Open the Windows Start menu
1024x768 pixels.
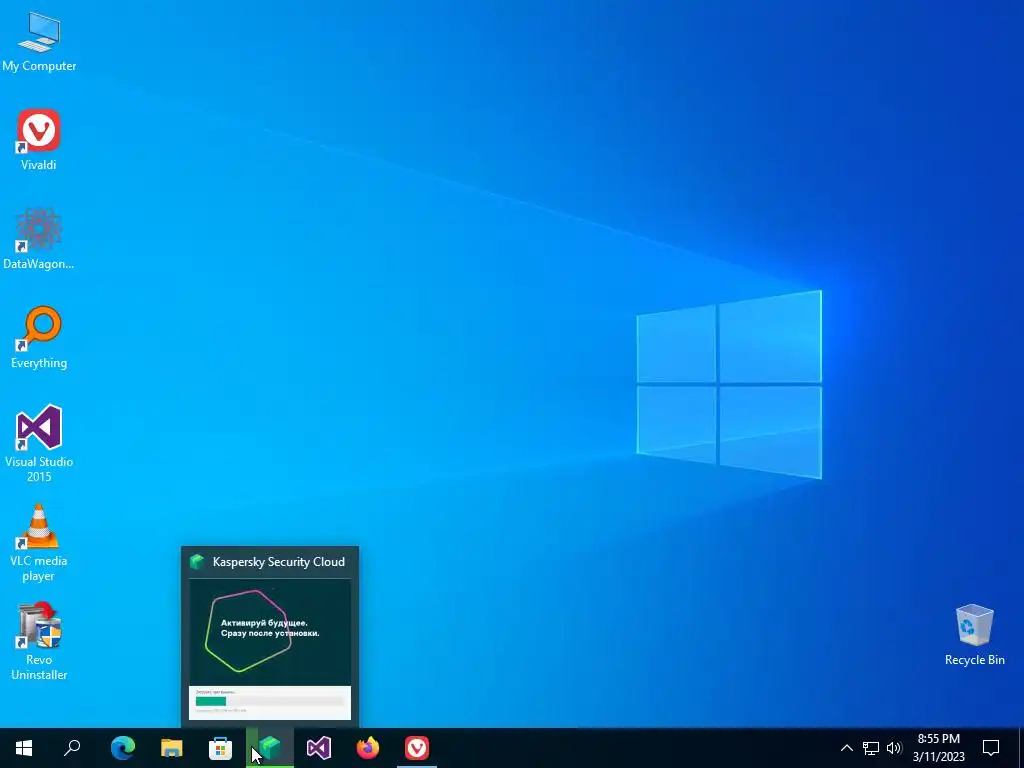pyautogui.click(x=24, y=748)
